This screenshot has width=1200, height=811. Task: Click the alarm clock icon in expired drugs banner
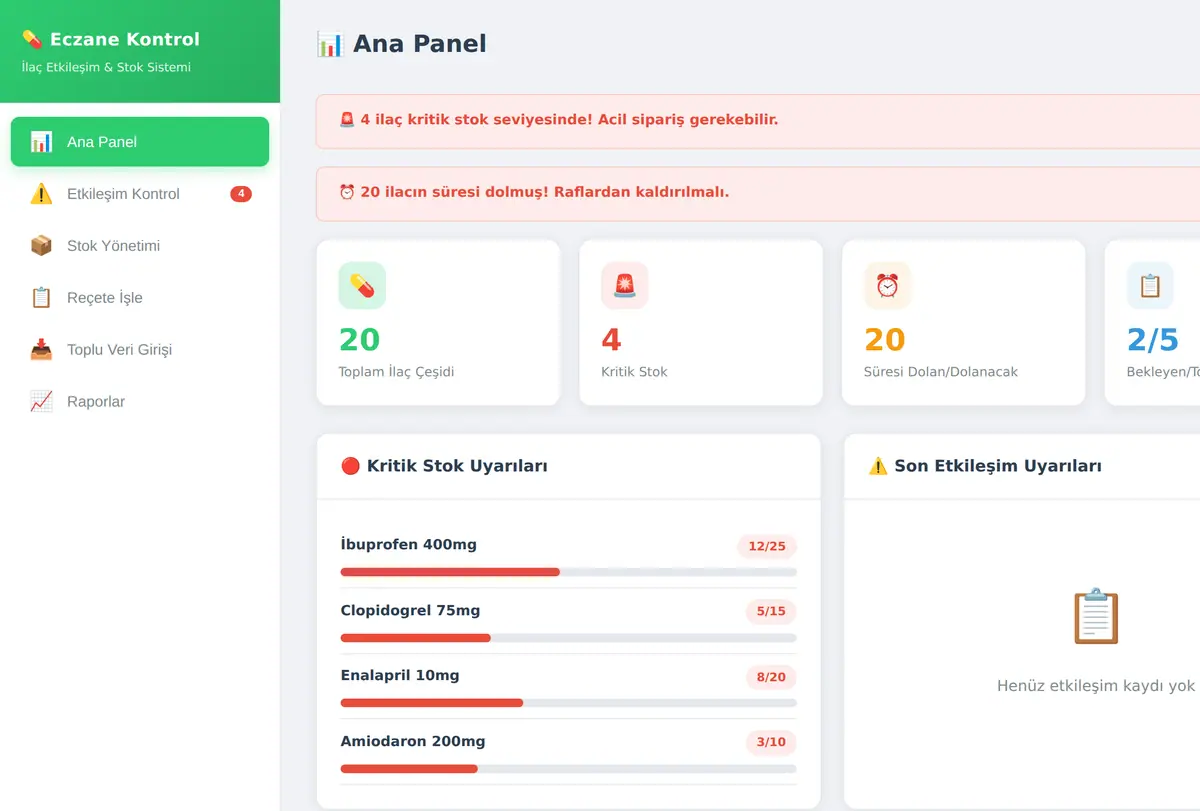[347, 192]
